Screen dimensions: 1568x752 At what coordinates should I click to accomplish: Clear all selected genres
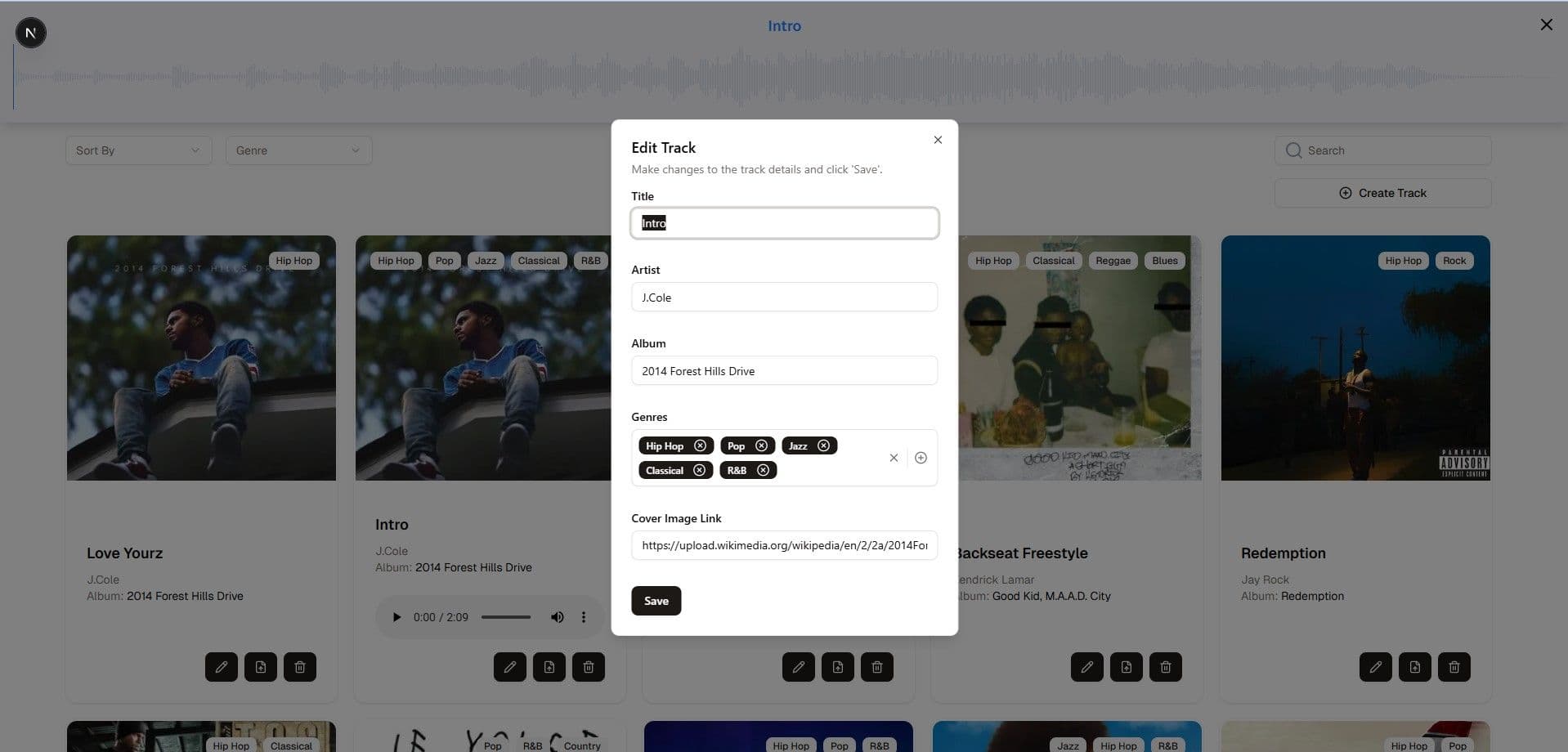click(894, 458)
